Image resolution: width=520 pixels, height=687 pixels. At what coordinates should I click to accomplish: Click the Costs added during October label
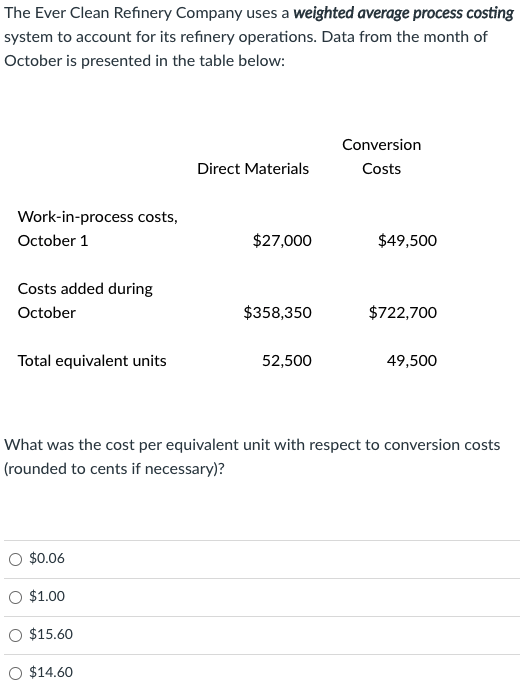(85, 301)
